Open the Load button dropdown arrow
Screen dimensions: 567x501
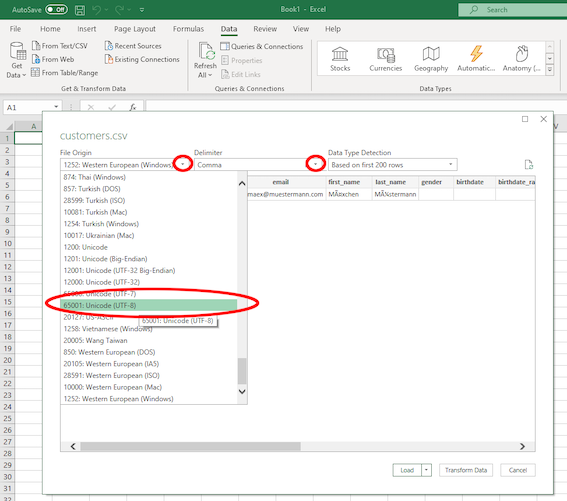(426, 470)
